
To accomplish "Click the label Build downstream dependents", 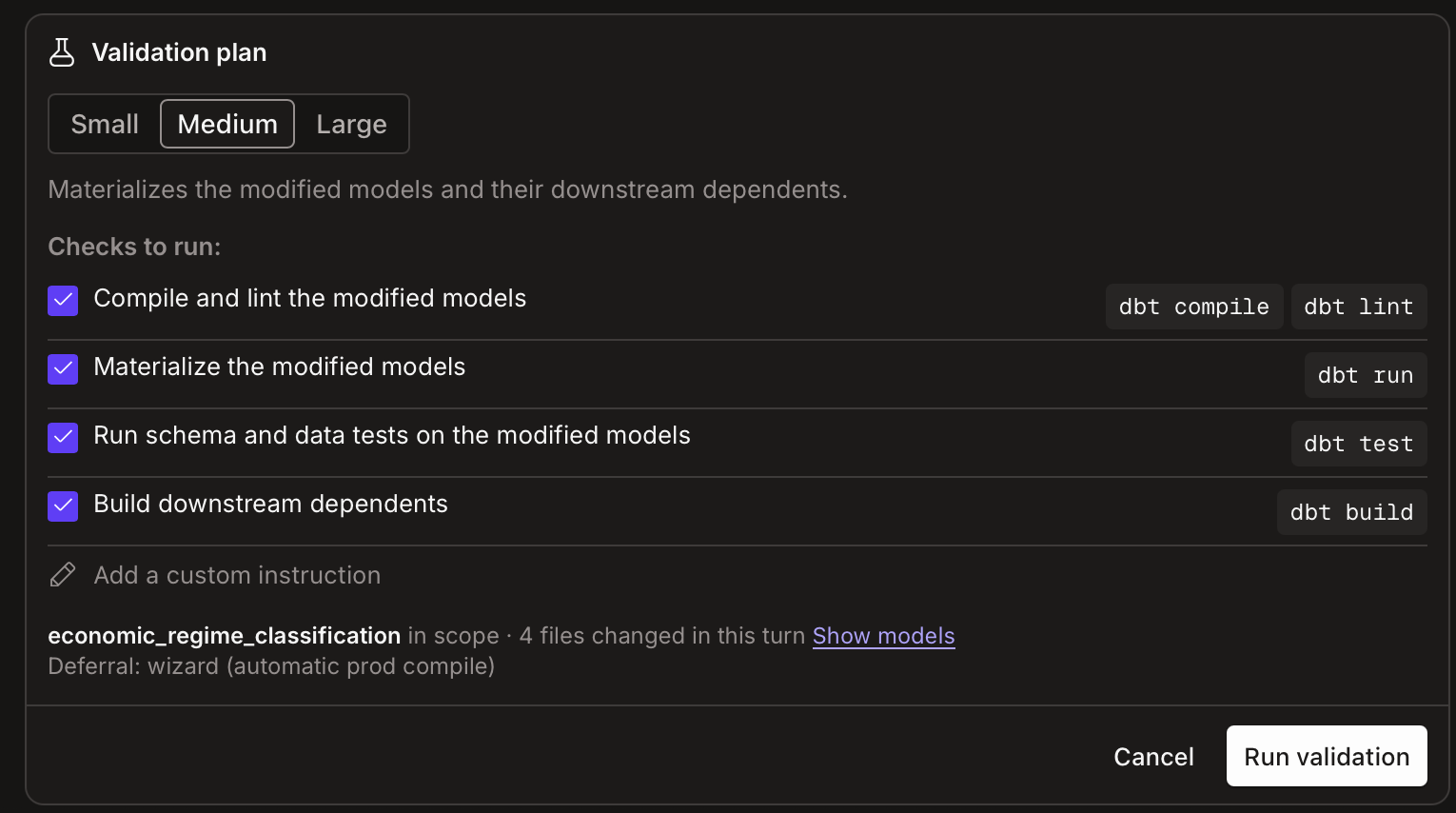I will [270, 504].
